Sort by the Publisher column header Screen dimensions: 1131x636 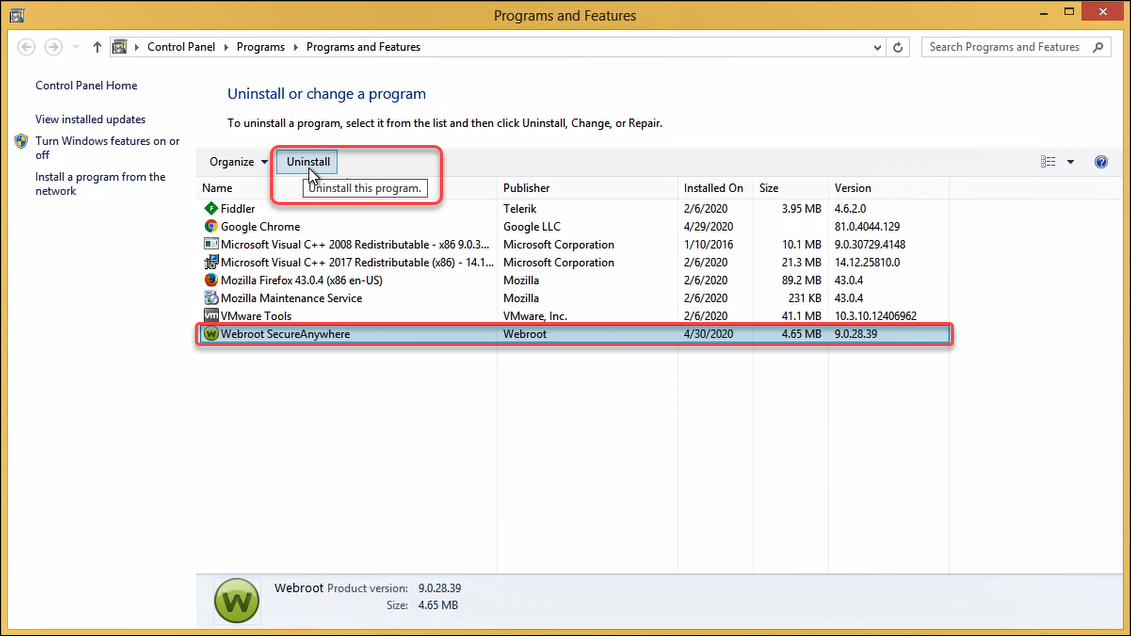click(527, 188)
